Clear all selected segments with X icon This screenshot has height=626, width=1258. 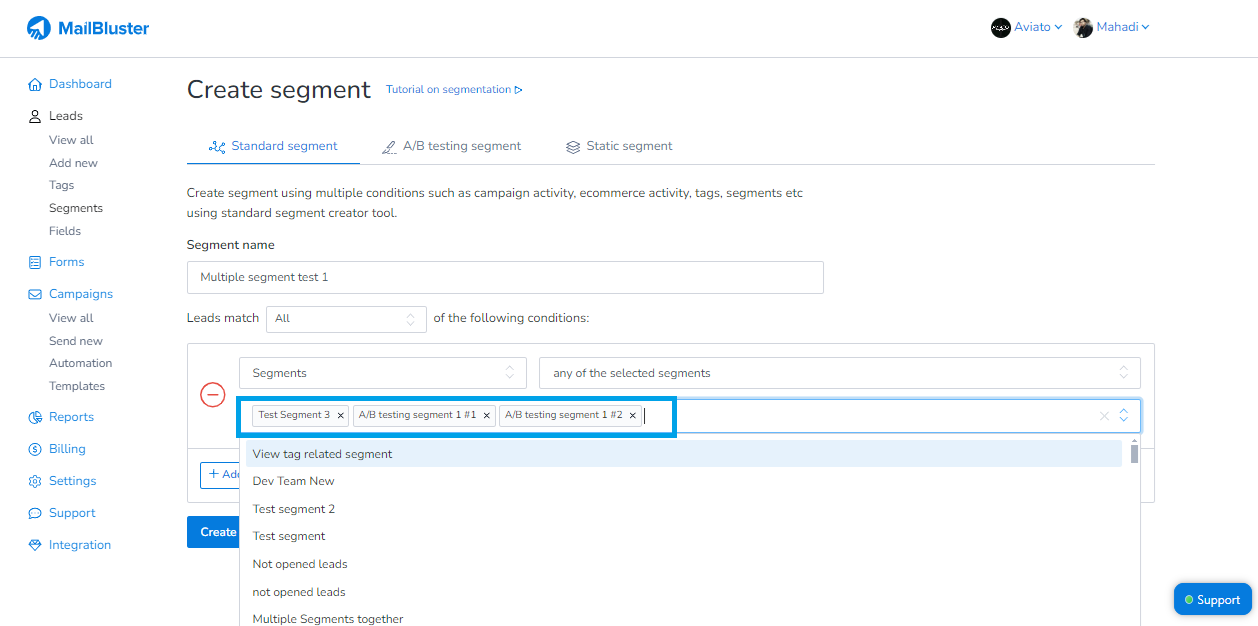click(1104, 416)
